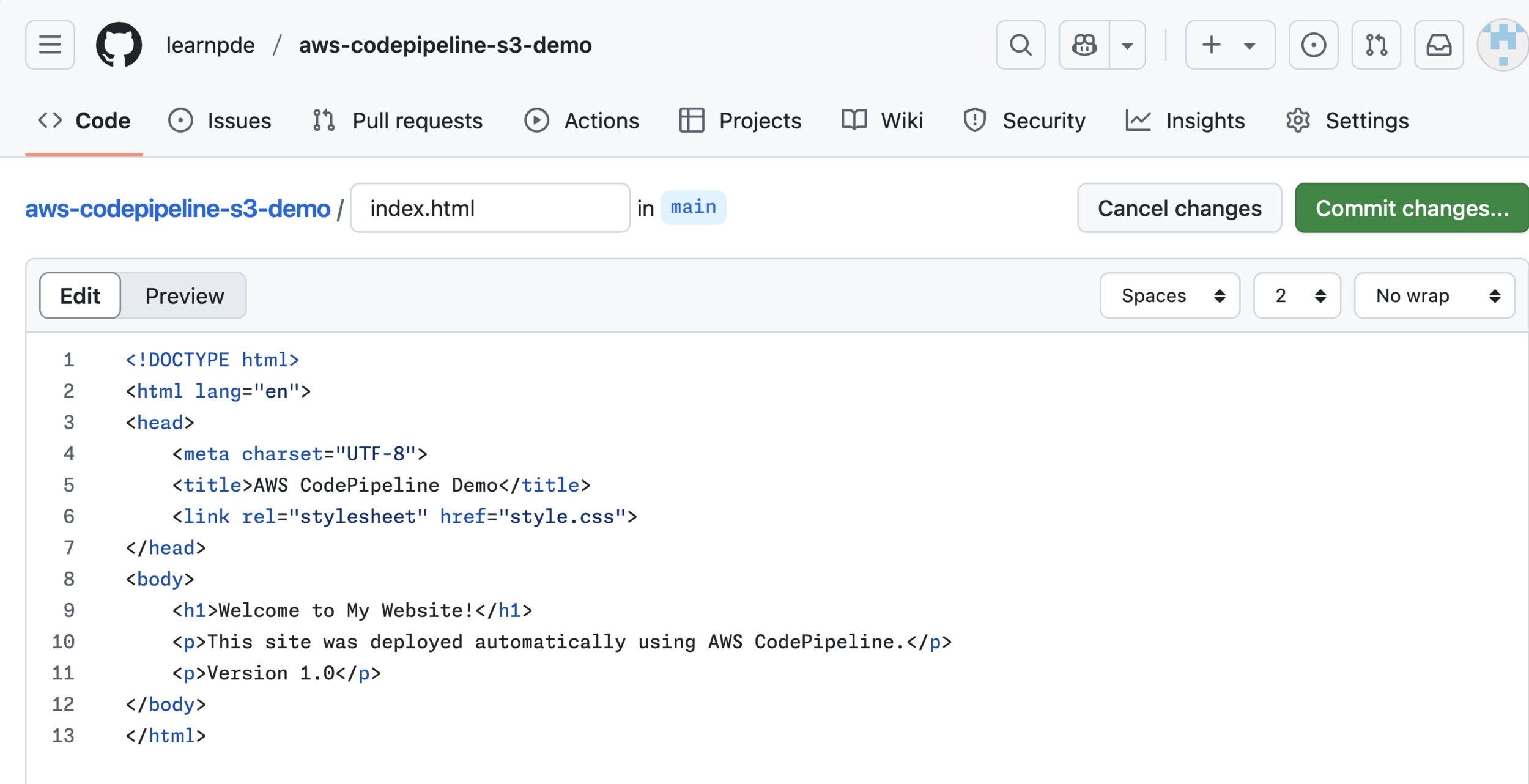Open GitHub Copilot chat icon
This screenshot has width=1529, height=784.
1084,45
